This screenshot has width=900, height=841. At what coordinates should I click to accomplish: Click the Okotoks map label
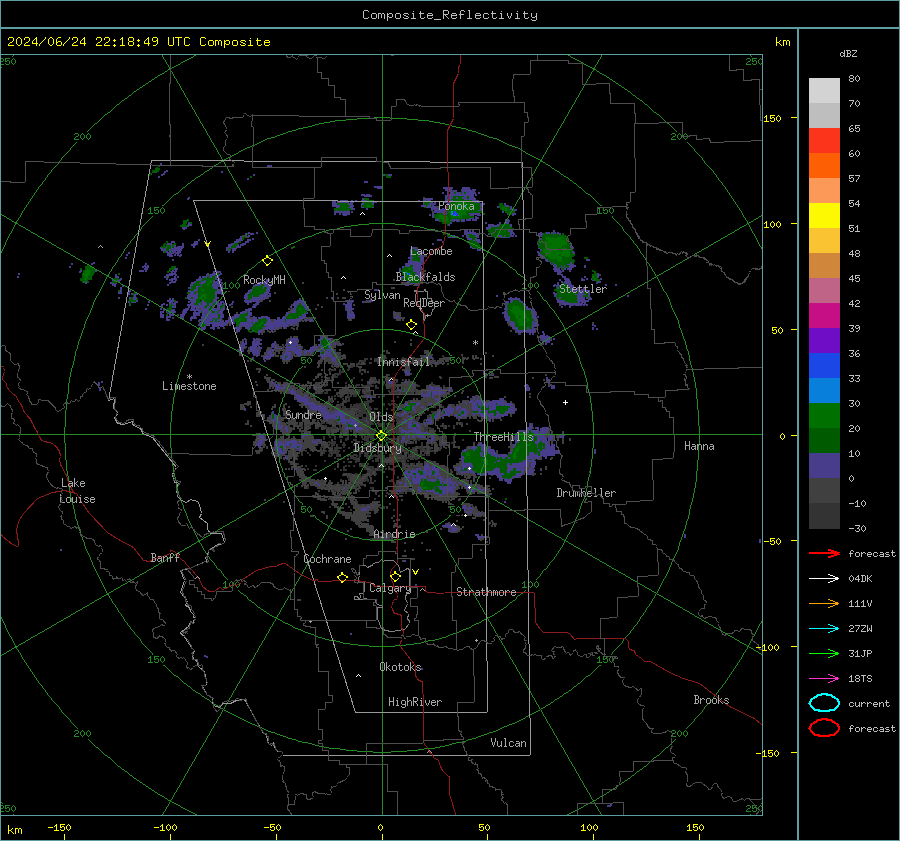pyautogui.click(x=400, y=667)
